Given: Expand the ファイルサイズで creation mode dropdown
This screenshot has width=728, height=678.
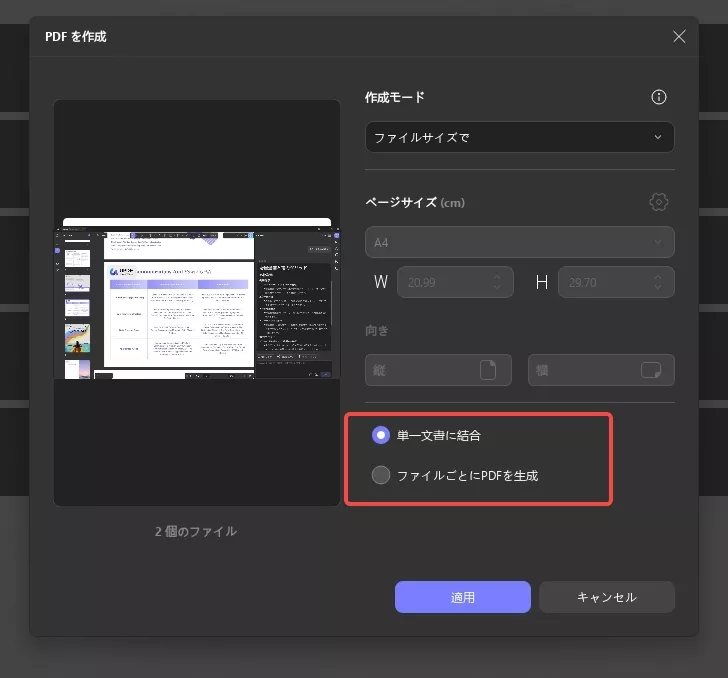Looking at the screenshot, I should pyautogui.click(x=520, y=137).
